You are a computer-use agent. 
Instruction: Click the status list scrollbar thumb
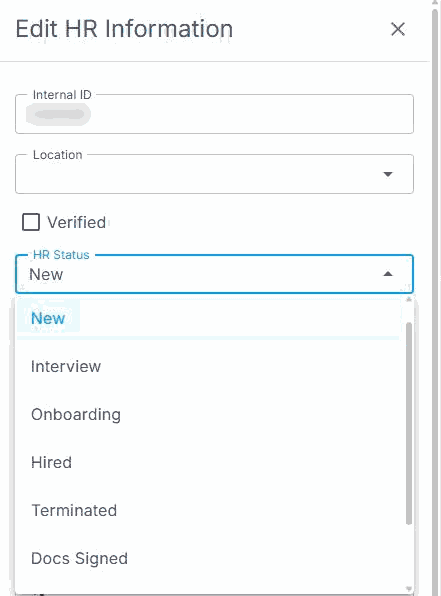409,423
